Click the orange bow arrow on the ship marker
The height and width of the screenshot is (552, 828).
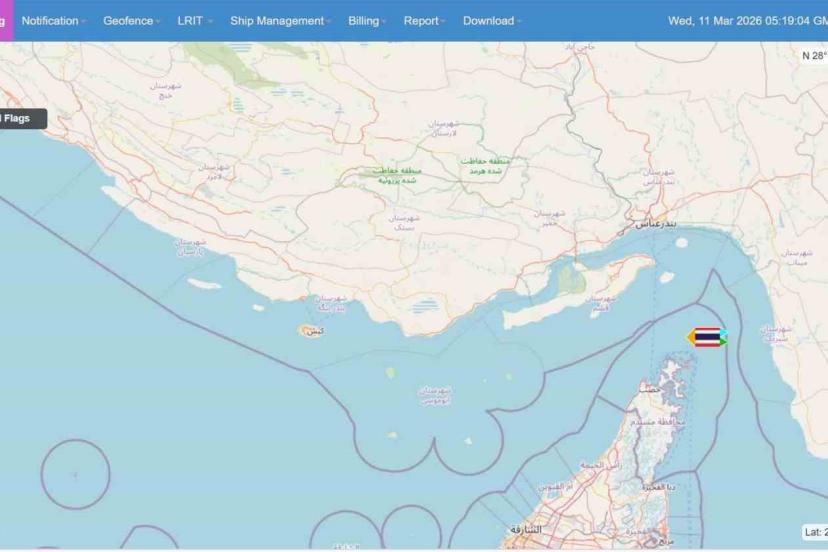[x=690, y=338]
